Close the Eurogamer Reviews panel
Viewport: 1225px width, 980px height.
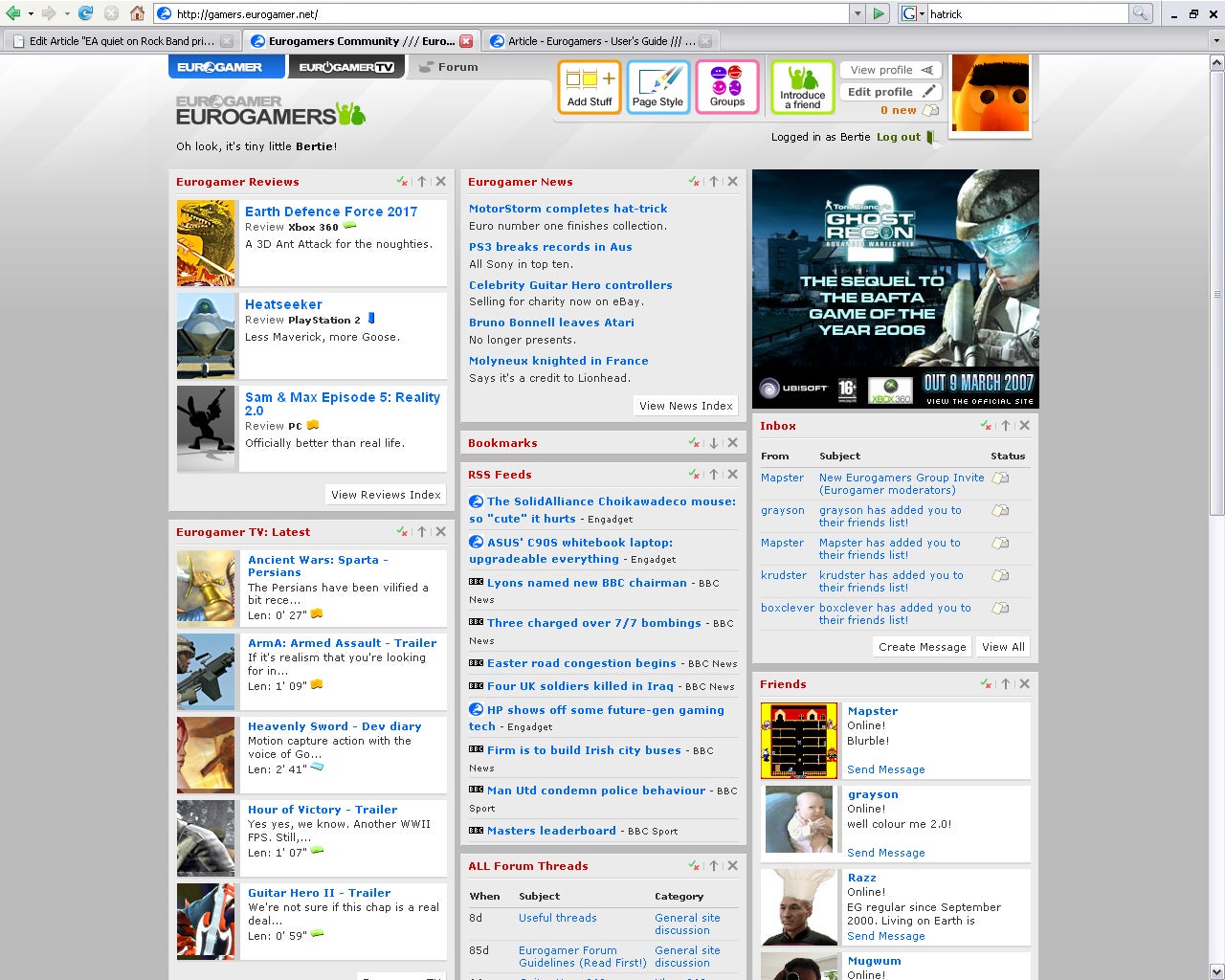(440, 181)
